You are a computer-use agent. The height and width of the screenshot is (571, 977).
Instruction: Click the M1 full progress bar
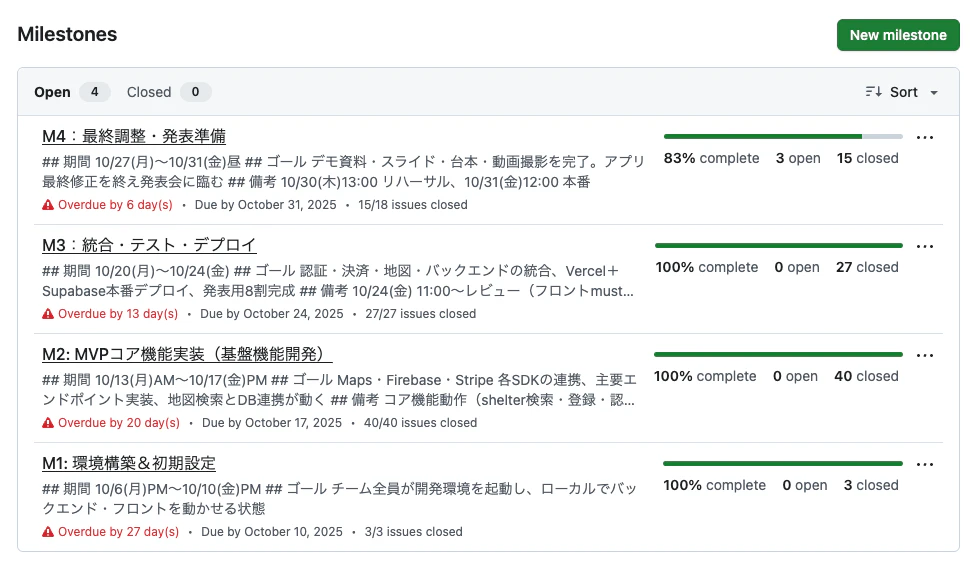click(x=783, y=463)
